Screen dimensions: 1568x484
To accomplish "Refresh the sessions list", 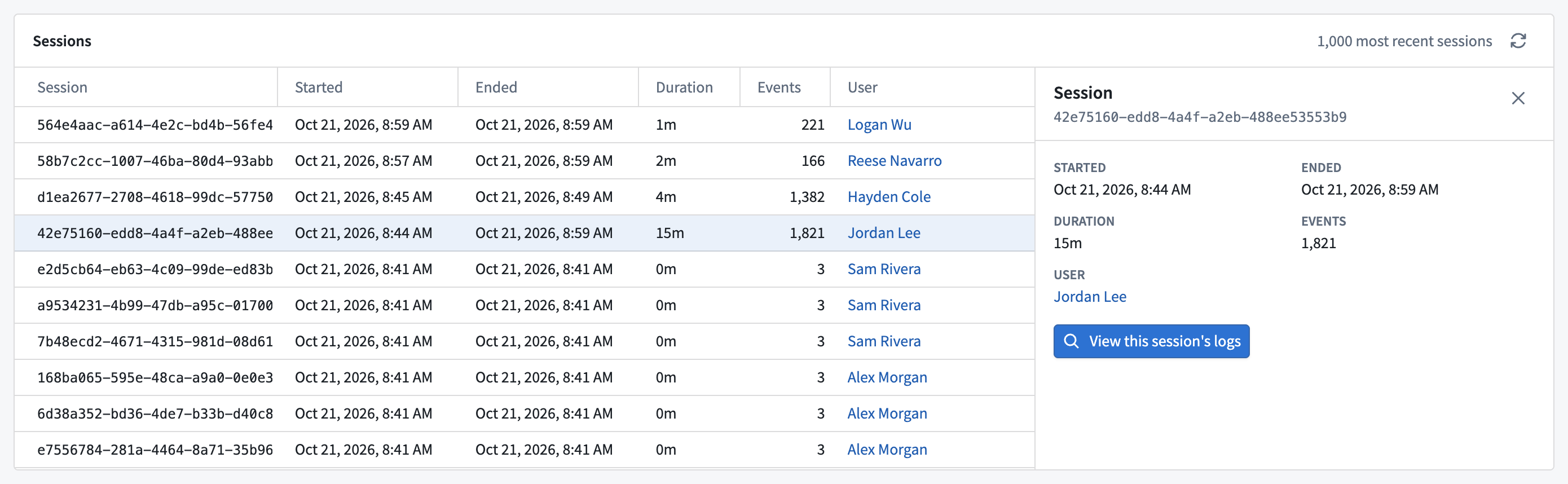I will point(1518,41).
